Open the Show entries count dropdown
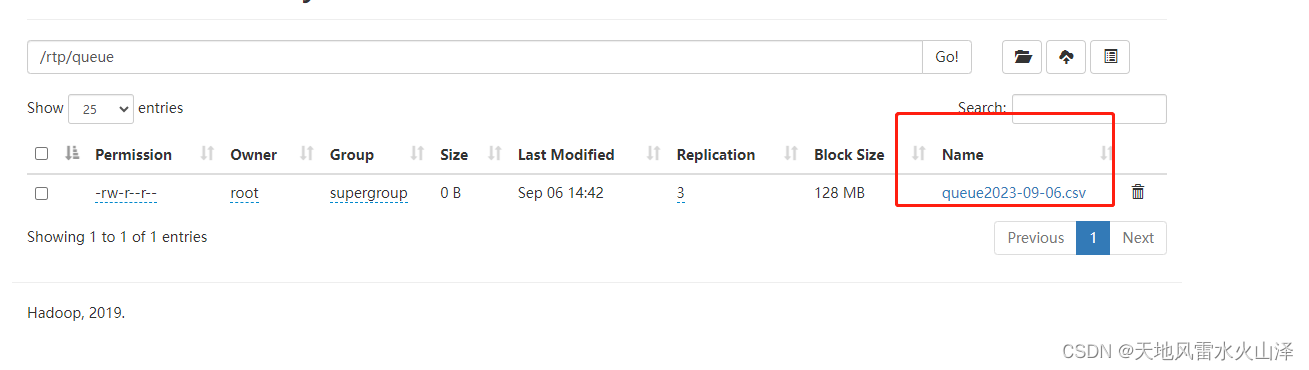Viewport: 1309px width, 370px height. tap(100, 109)
